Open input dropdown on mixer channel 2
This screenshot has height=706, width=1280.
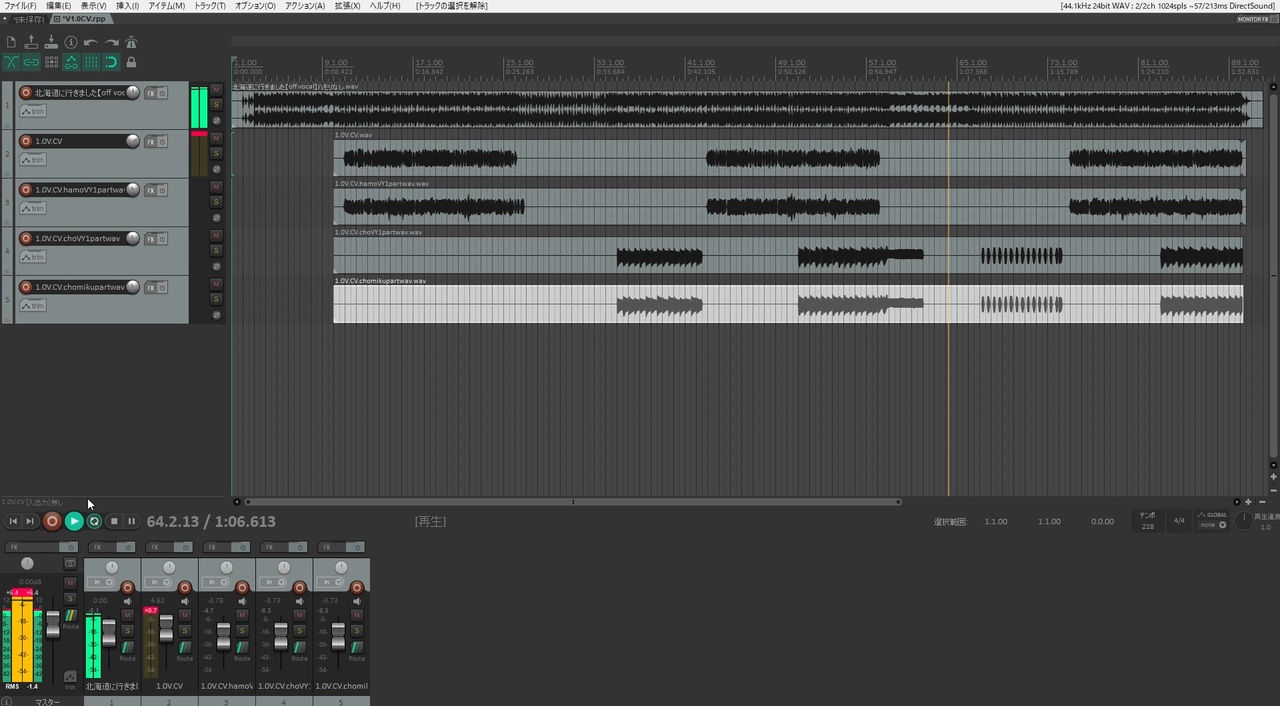click(x=158, y=582)
